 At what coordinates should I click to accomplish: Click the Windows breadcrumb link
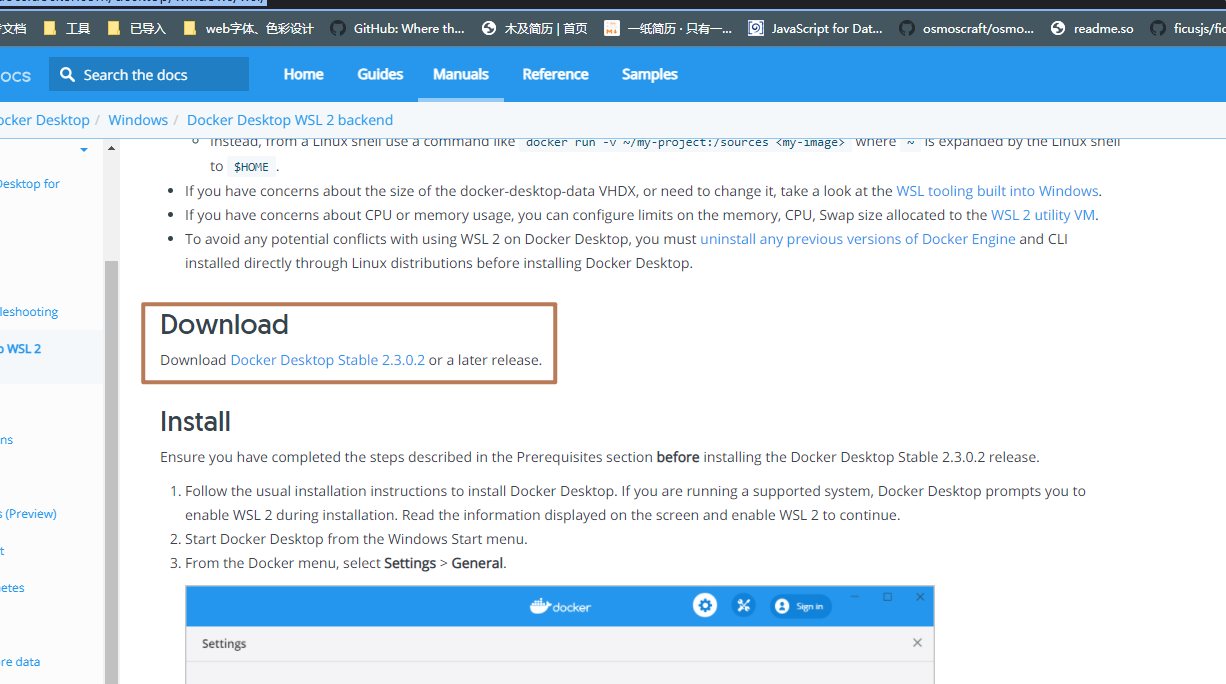tap(138, 120)
